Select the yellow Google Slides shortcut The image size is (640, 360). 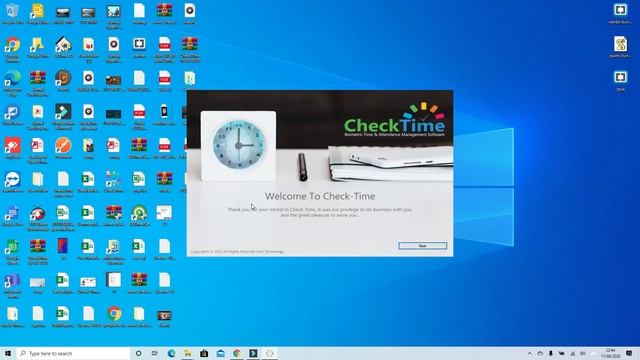point(38,11)
